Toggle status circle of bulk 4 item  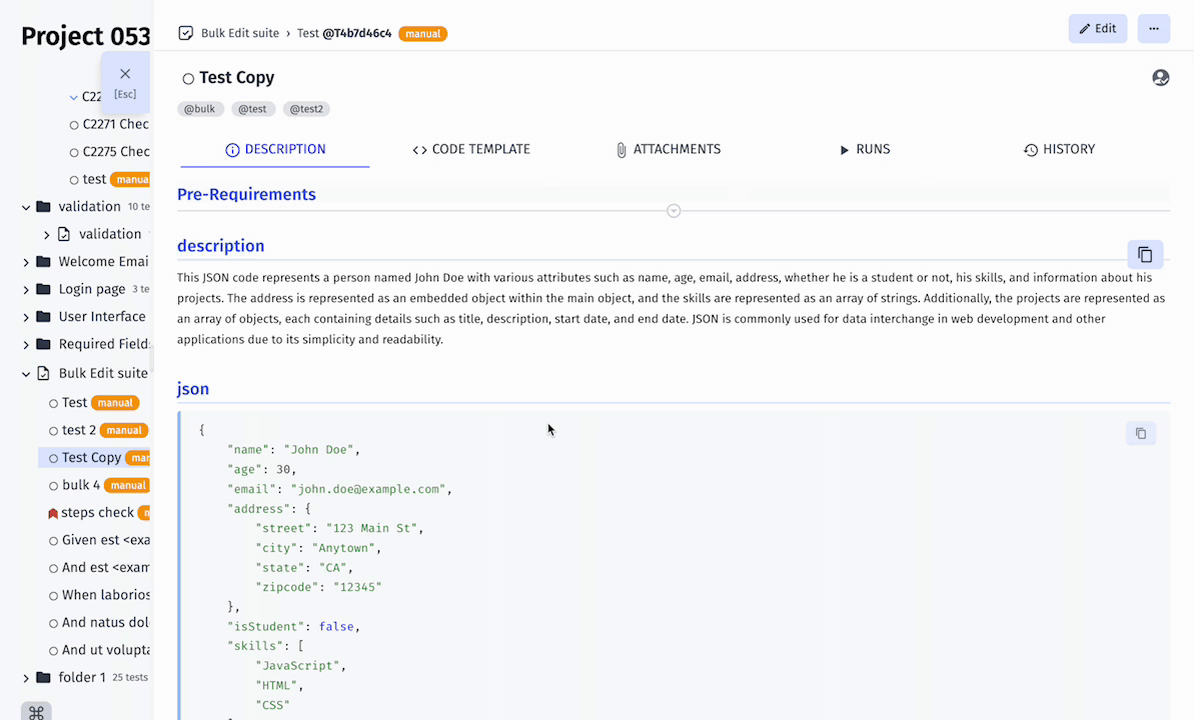(x=53, y=486)
